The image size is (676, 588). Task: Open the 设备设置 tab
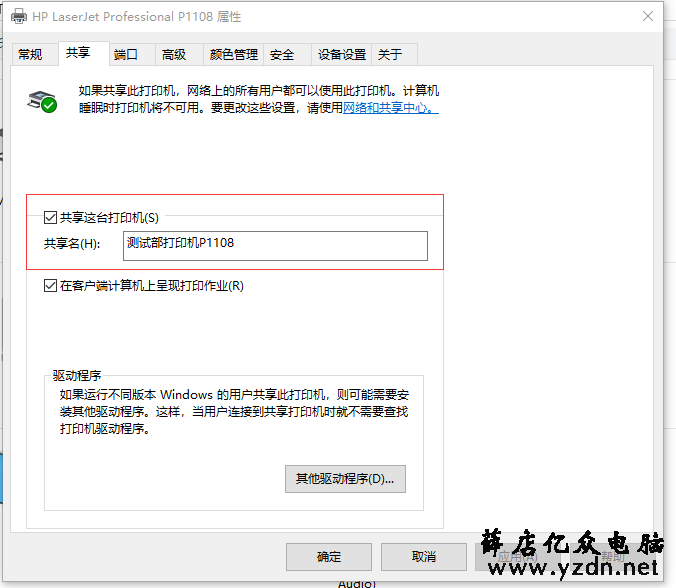pyautogui.click(x=342, y=54)
